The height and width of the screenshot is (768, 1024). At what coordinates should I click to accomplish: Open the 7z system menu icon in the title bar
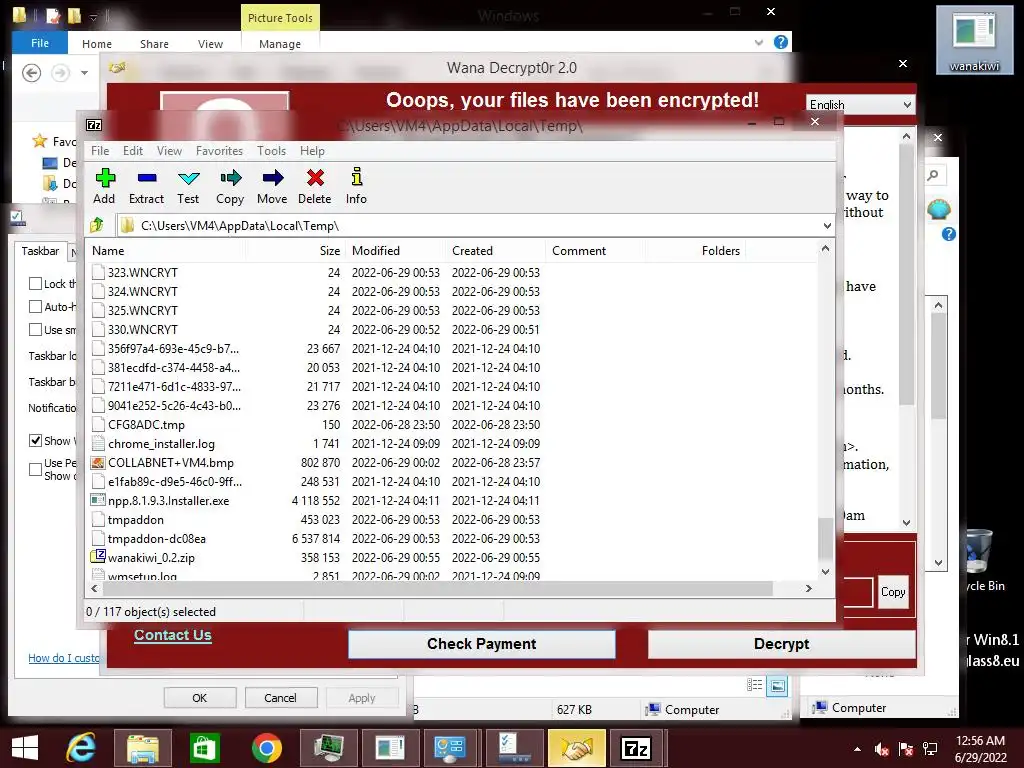tap(94, 125)
